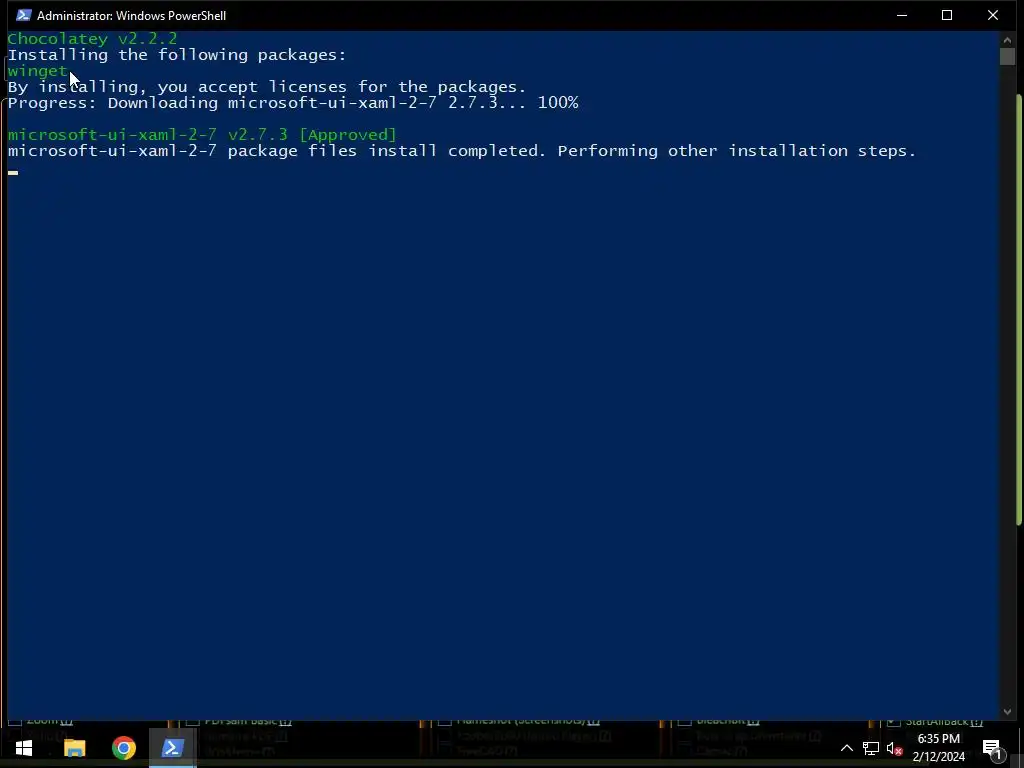The height and width of the screenshot is (768, 1024).
Task: Click the green 'Chocolatey v2.2.2' line
Action: pos(92,39)
